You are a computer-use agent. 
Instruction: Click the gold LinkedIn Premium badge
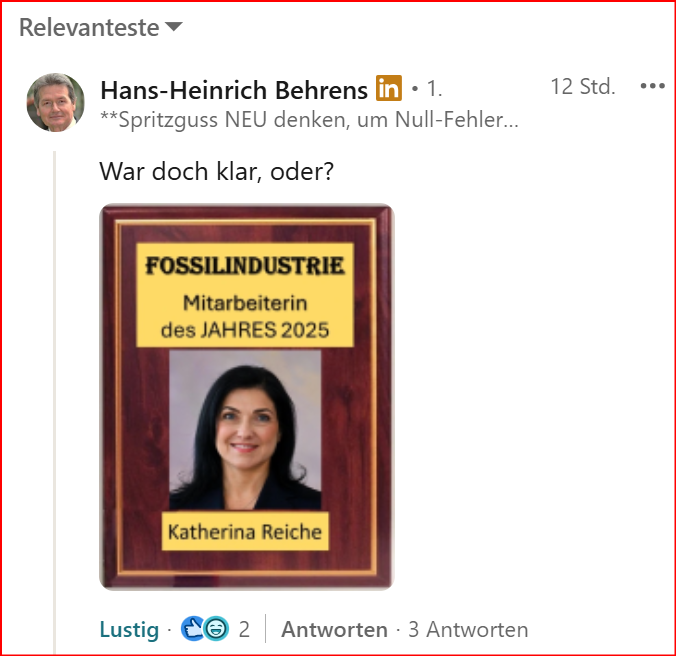click(388, 88)
